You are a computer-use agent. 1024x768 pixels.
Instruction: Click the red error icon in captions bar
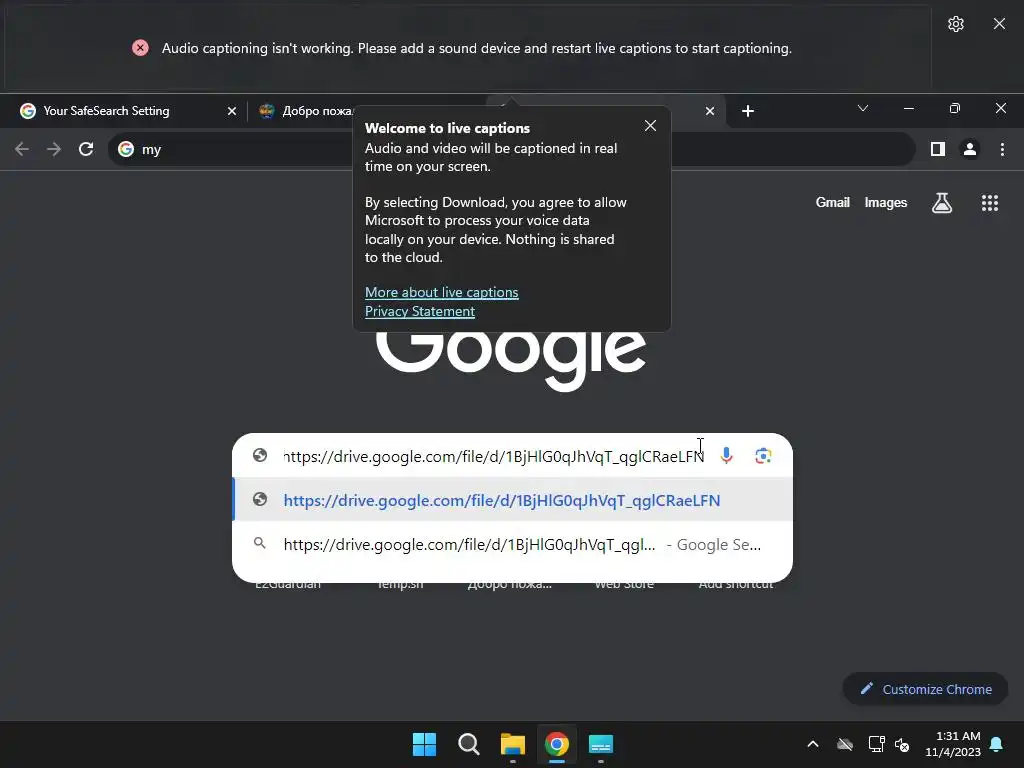[x=140, y=48]
